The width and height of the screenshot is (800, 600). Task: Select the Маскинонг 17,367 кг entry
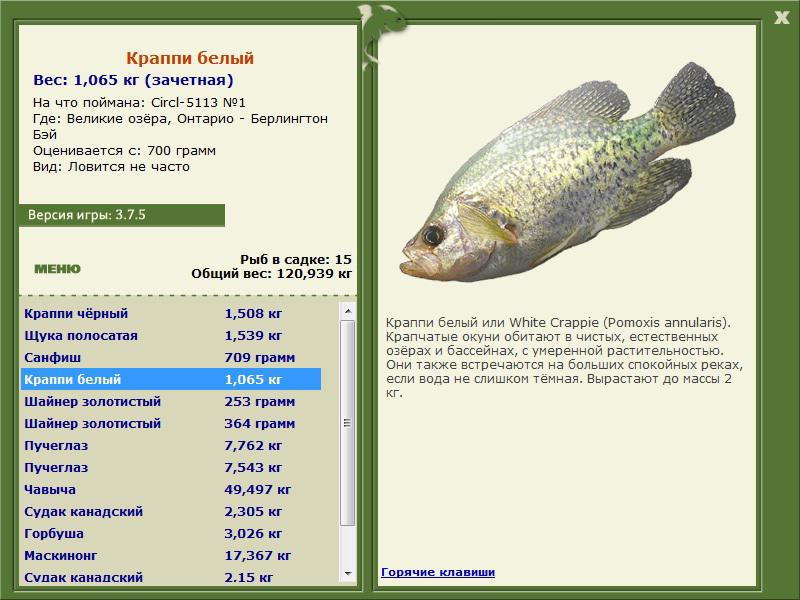click(171, 555)
